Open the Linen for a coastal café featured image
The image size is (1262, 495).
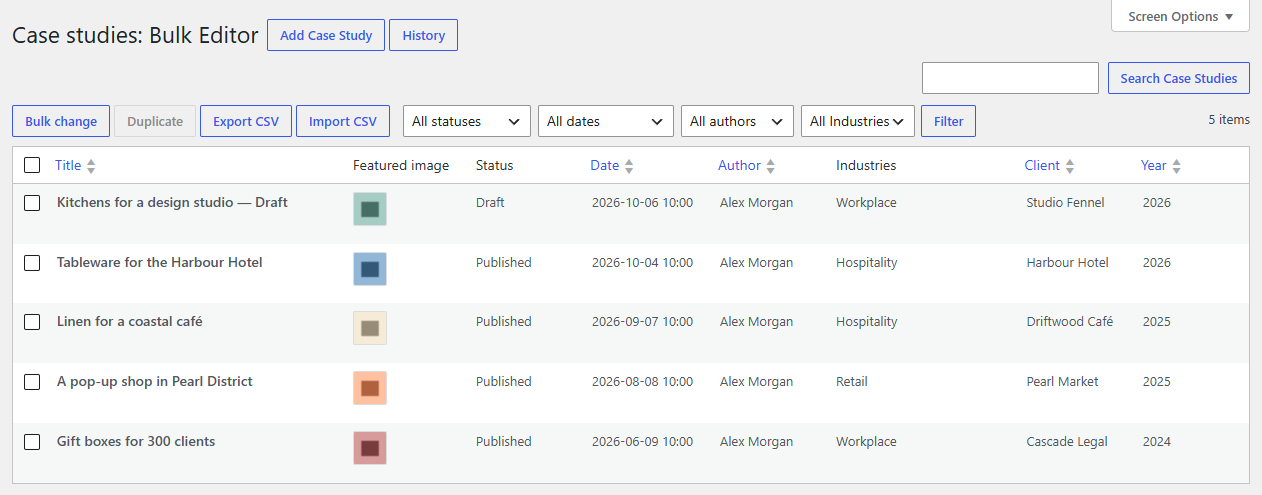(370, 328)
